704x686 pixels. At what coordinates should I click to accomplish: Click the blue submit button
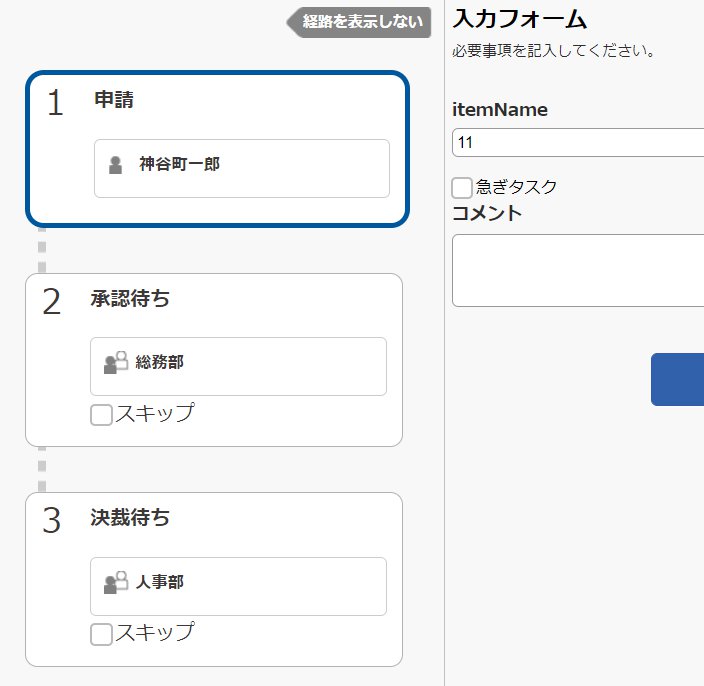677,379
